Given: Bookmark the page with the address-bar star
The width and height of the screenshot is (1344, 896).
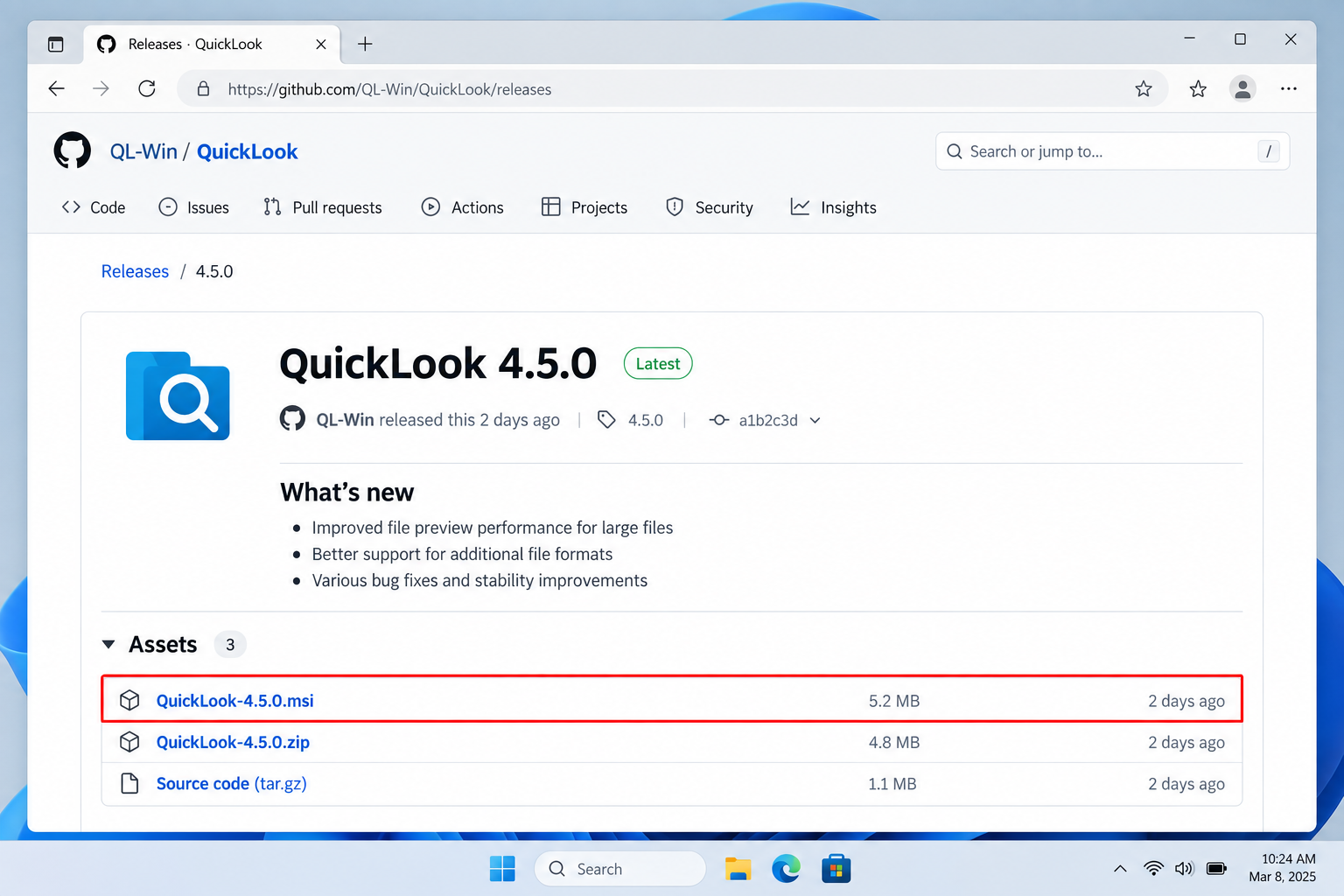Looking at the screenshot, I should click(x=1144, y=88).
